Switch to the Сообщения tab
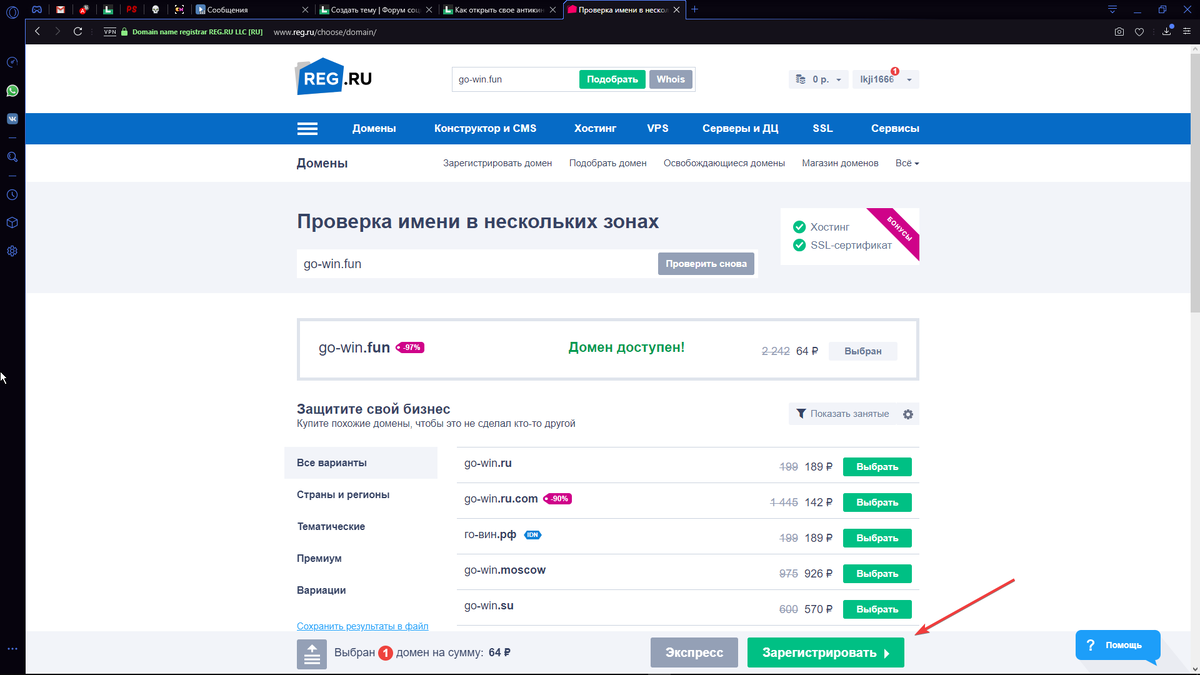 (x=250, y=9)
